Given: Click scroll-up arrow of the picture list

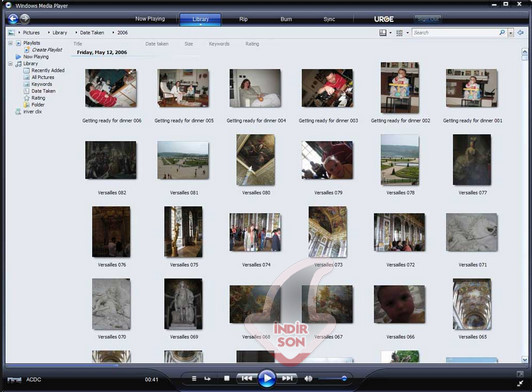Looking at the screenshot, I should (x=525, y=52).
